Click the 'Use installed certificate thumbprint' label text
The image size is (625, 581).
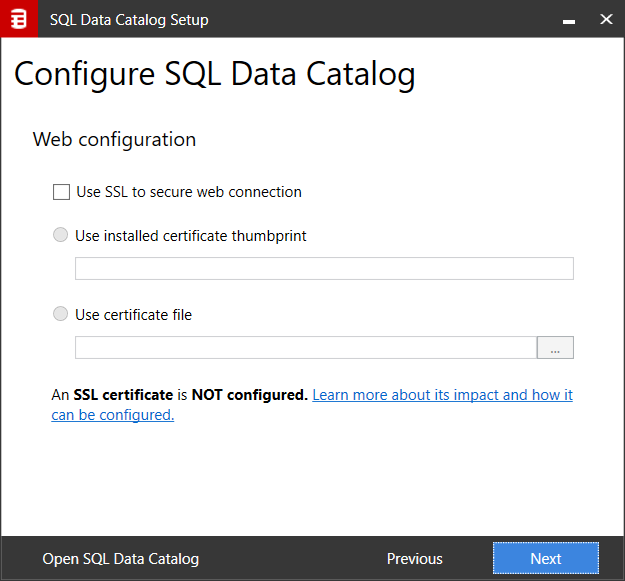click(x=191, y=236)
